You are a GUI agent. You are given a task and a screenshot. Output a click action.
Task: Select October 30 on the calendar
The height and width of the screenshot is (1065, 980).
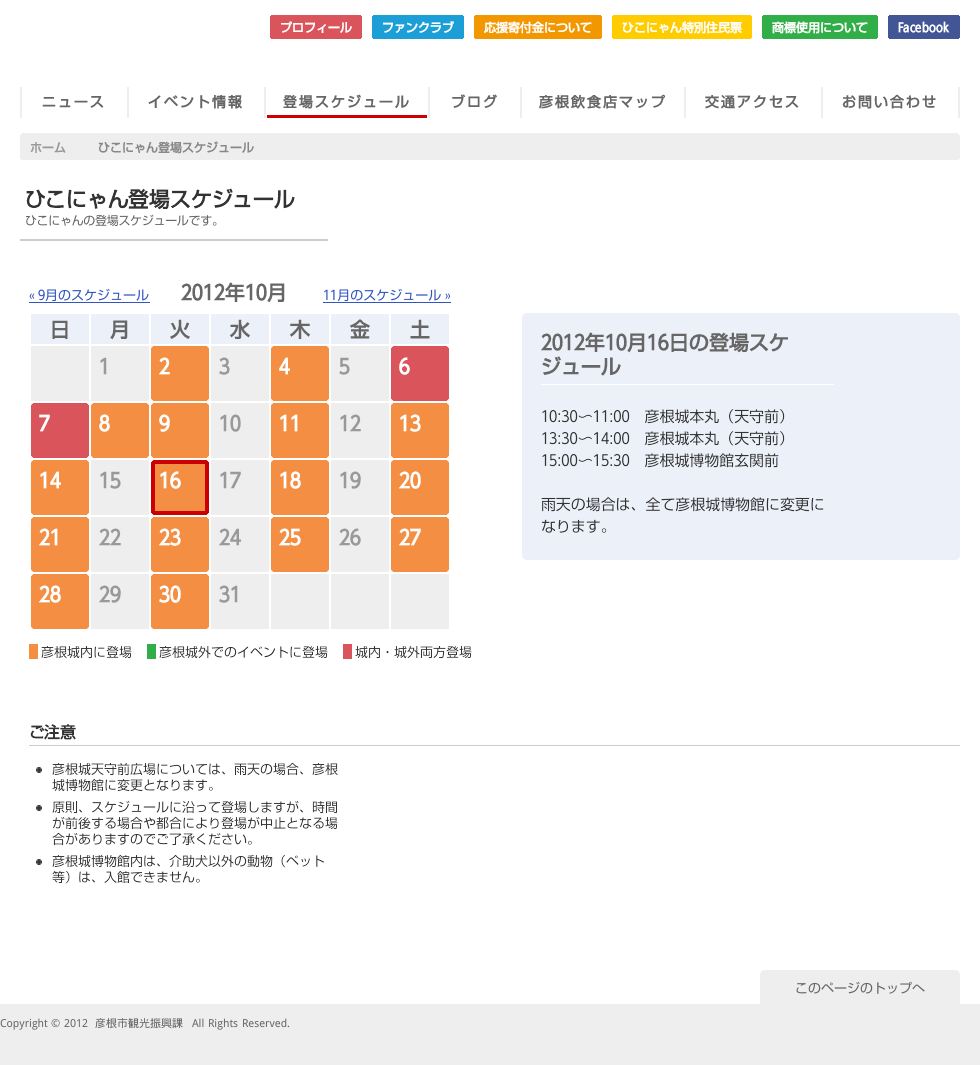coord(179,601)
